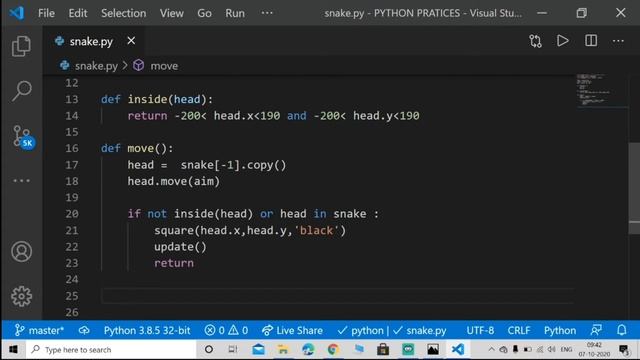The width and height of the screenshot is (640, 360).
Task: Open the Search view in activity bar
Action: coord(21,91)
